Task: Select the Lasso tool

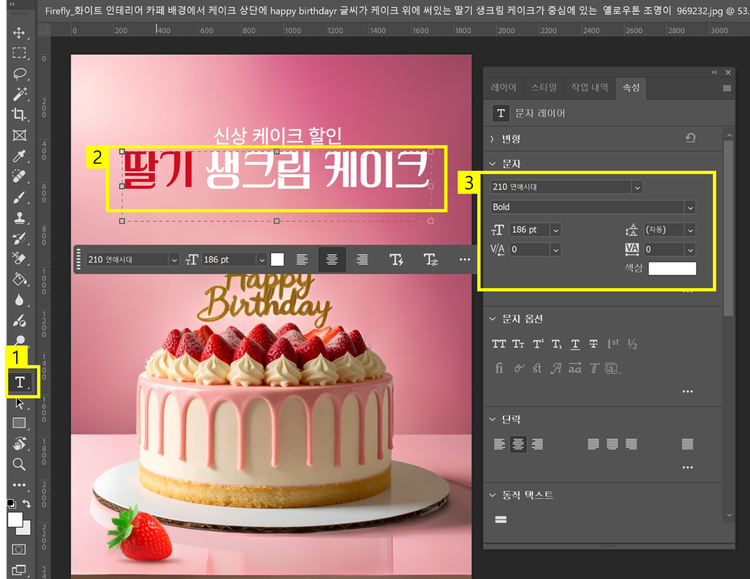Action: [19, 73]
